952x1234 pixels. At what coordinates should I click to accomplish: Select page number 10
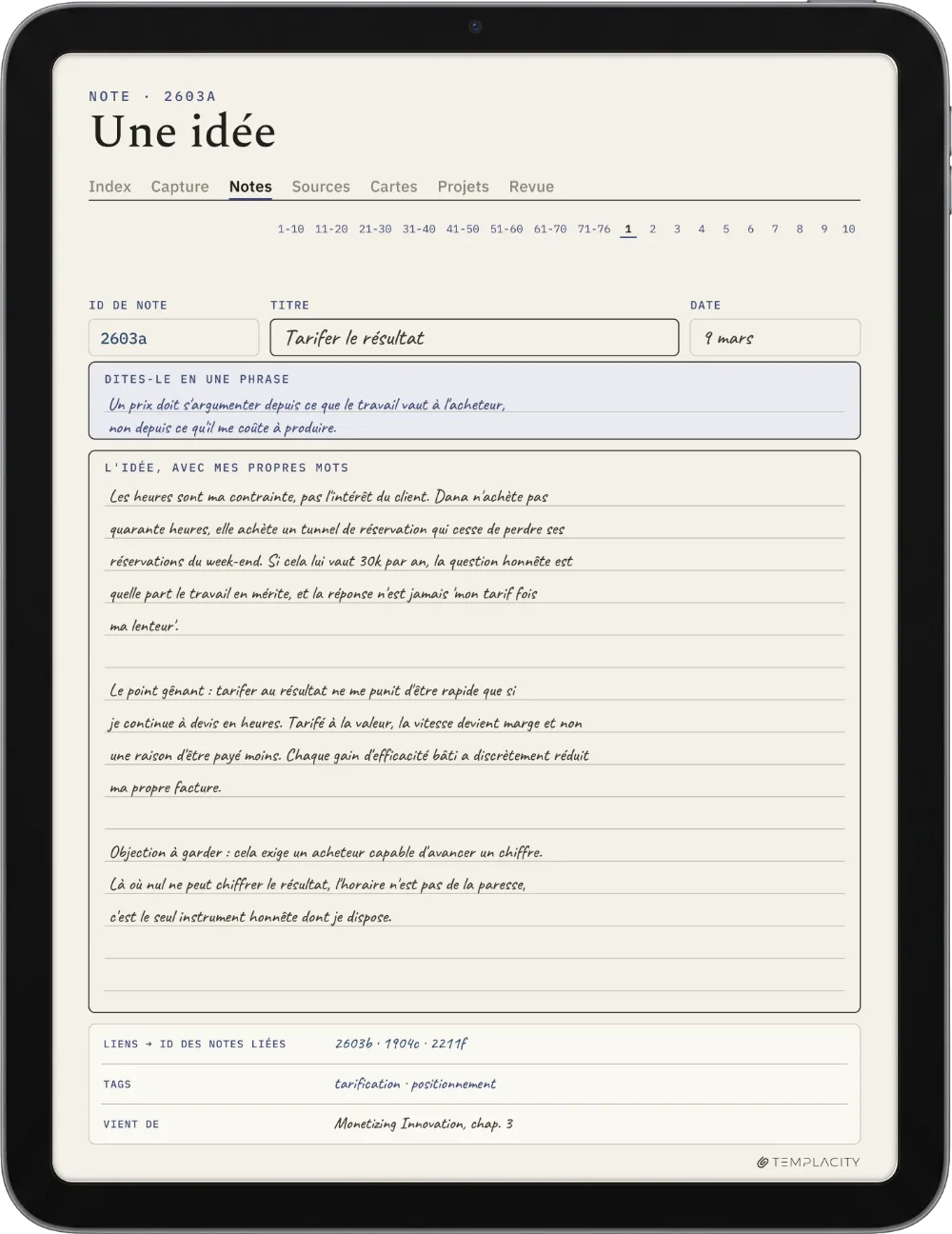tap(848, 229)
